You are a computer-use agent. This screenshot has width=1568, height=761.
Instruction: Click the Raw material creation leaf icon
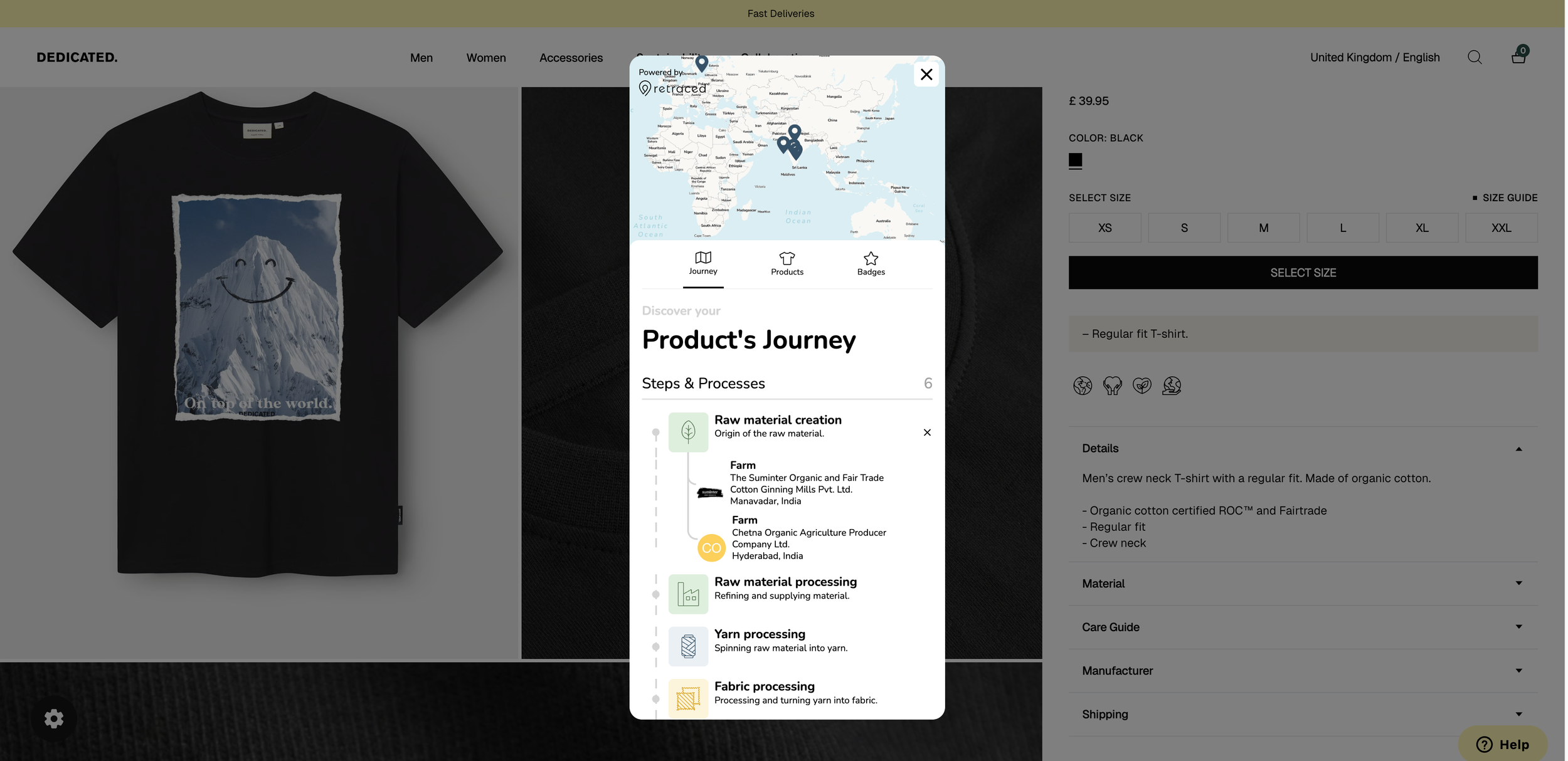click(688, 432)
